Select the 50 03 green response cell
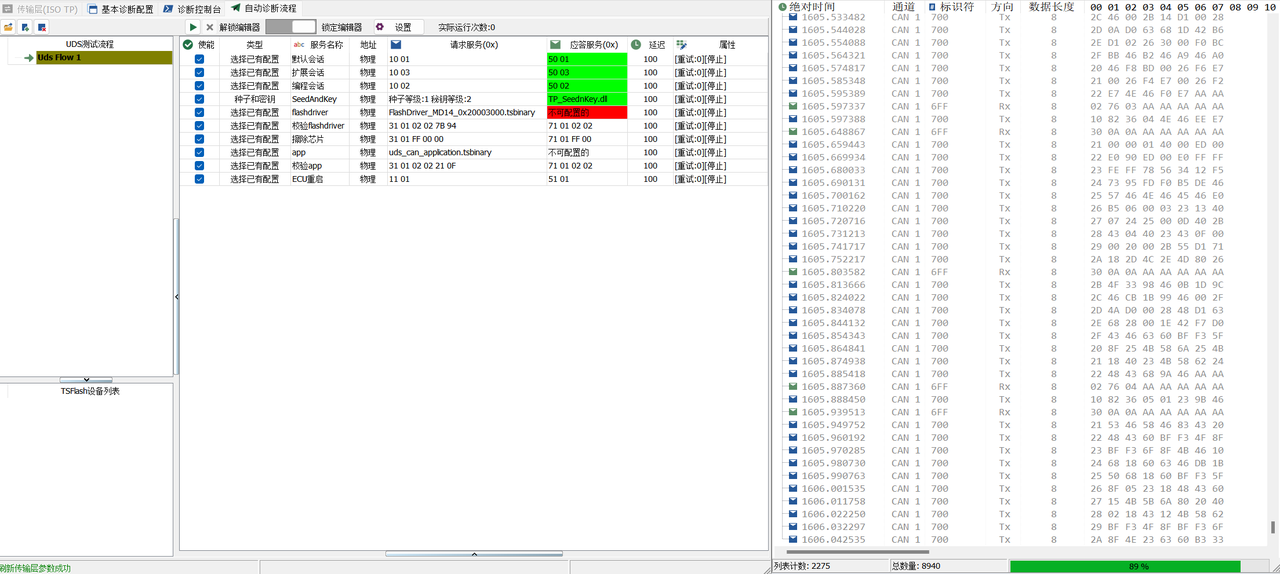 (x=587, y=73)
